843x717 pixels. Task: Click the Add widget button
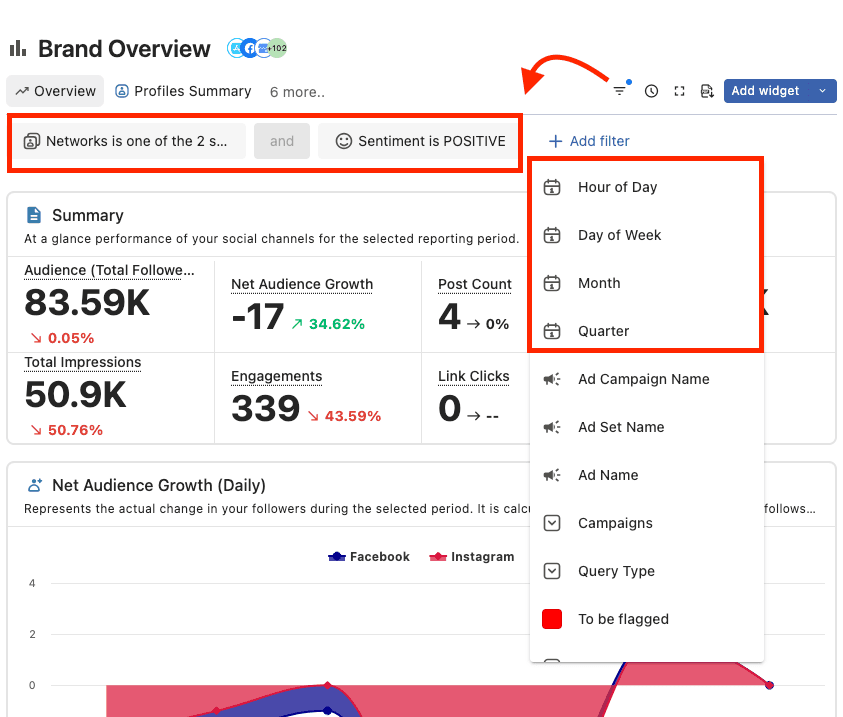[x=765, y=91]
